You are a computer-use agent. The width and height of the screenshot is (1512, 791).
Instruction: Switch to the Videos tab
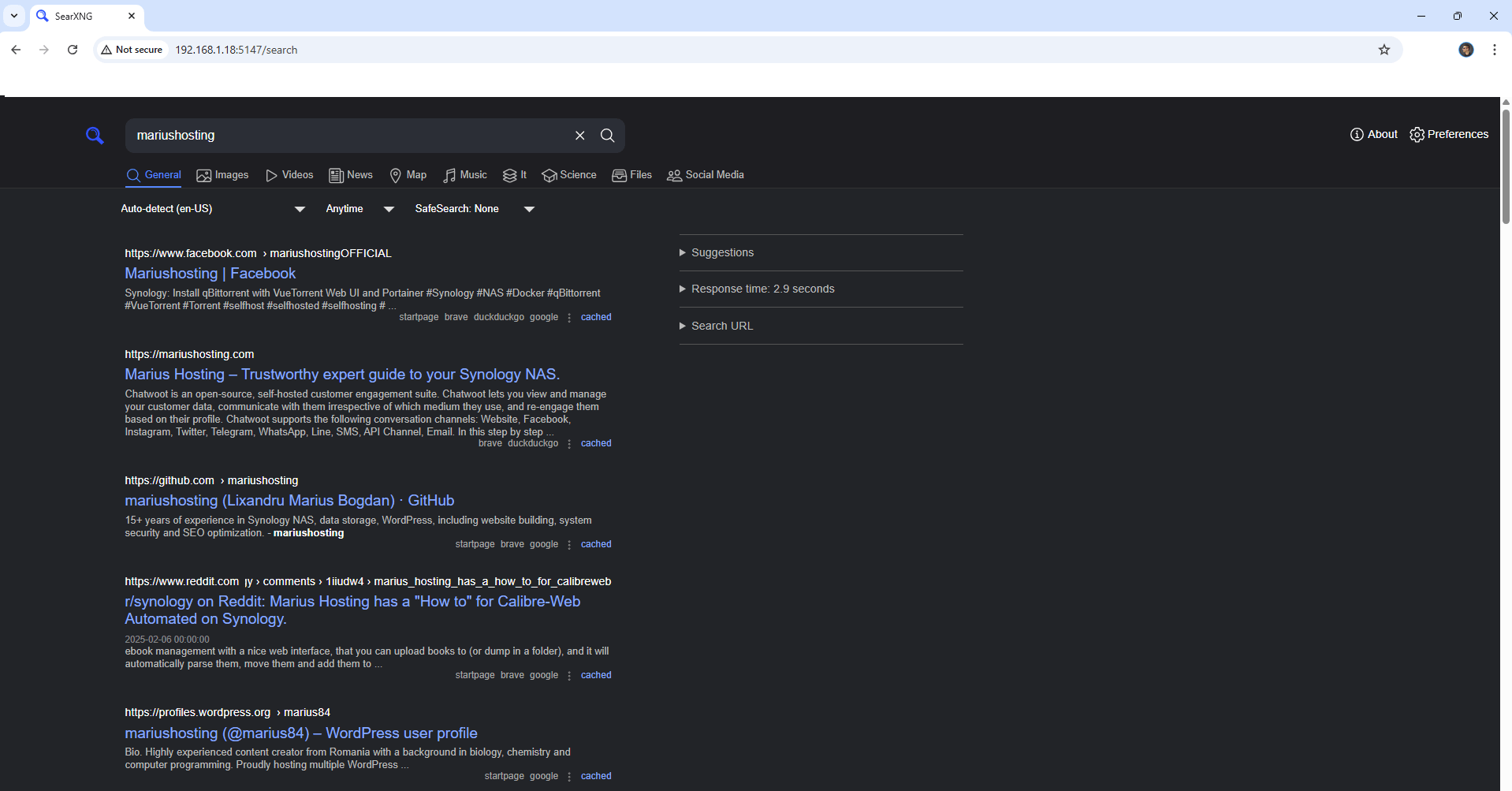[x=289, y=175]
